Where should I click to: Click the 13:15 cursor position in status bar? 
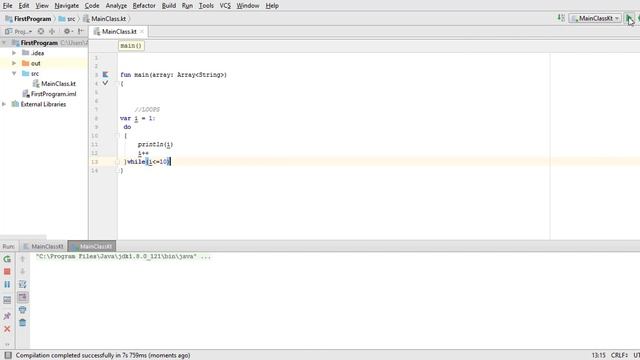pyautogui.click(x=598, y=355)
